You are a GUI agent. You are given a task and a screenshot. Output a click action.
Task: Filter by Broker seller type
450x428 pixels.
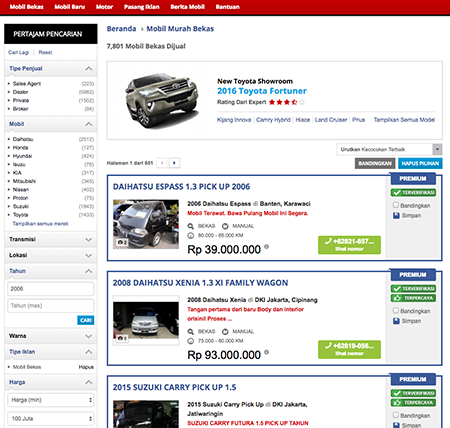(20, 109)
